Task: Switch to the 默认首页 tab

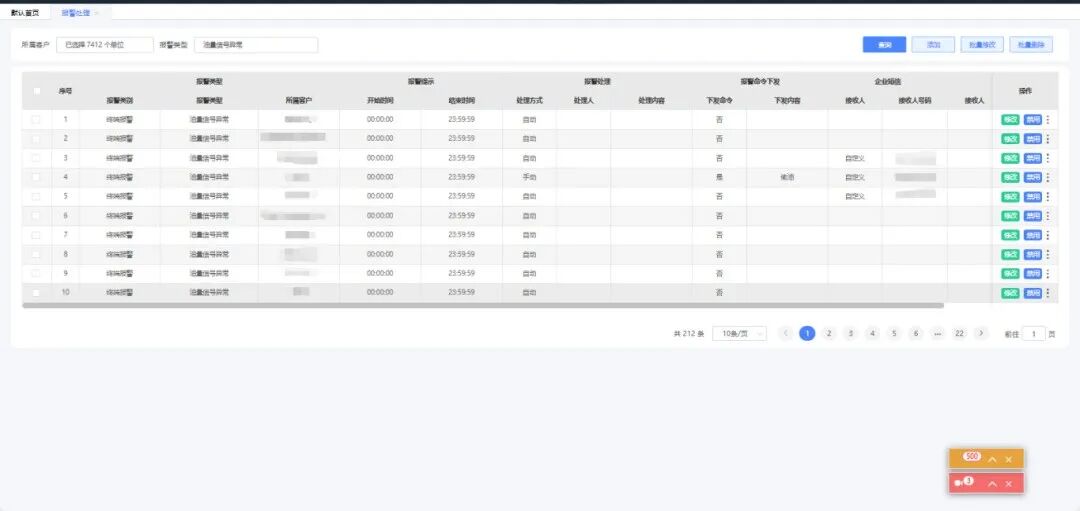Action: click(x=25, y=13)
